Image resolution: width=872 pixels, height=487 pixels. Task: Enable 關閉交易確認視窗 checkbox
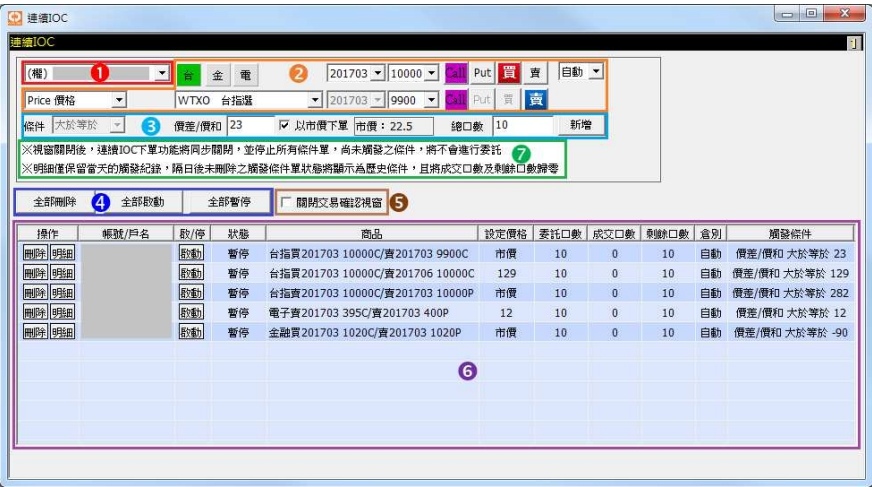[286, 202]
